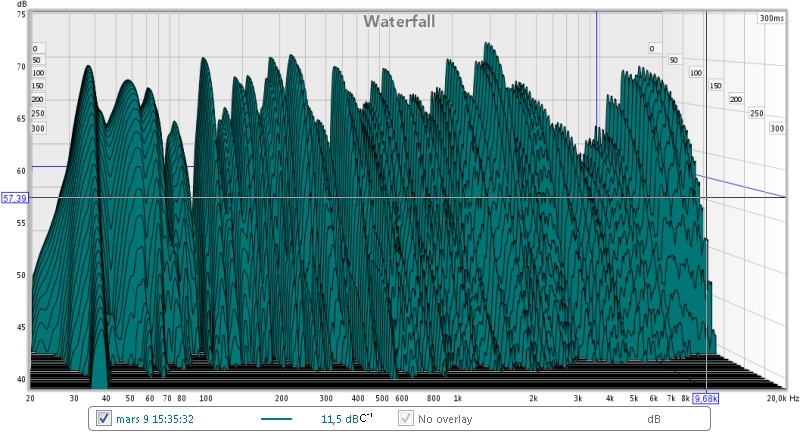The height and width of the screenshot is (432, 800).
Task: Click the right-side 250 ms time slice label
Action: pos(756,113)
